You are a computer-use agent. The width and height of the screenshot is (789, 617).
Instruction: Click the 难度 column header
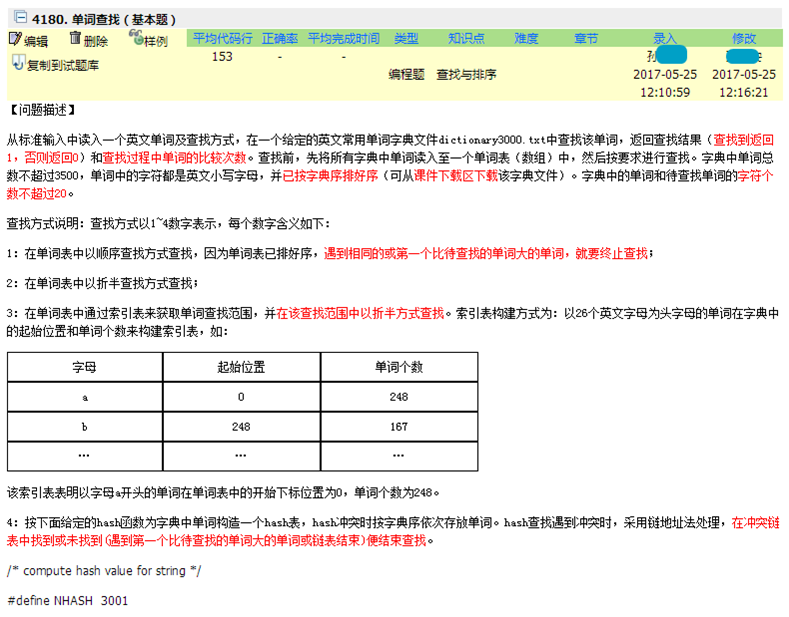(526, 38)
